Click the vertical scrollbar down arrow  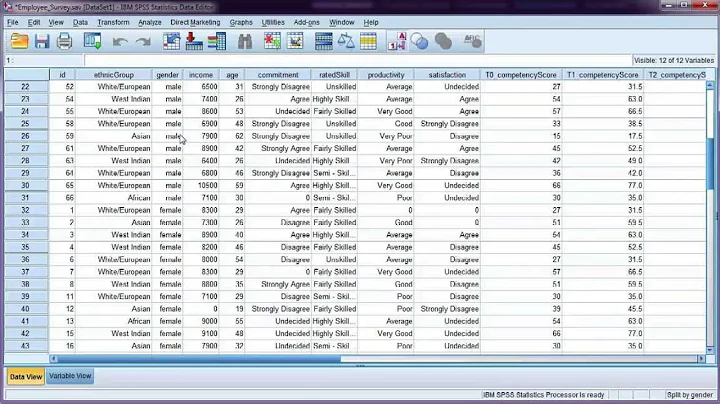pyautogui.click(x=710, y=350)
